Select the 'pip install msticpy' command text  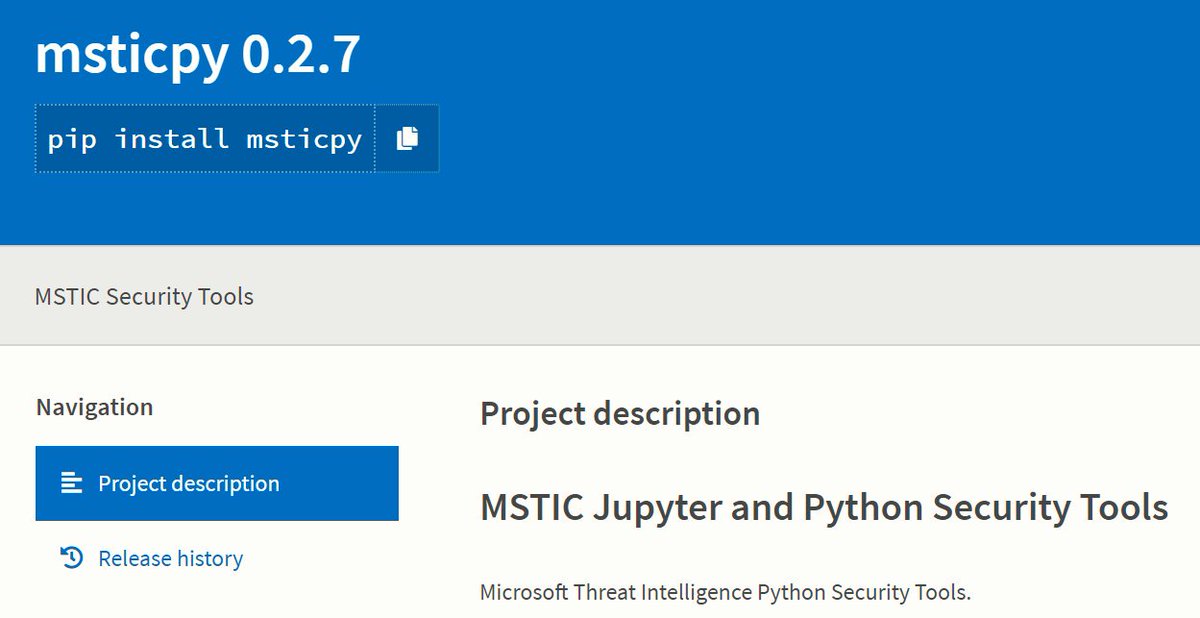click(x=205, y=138)
